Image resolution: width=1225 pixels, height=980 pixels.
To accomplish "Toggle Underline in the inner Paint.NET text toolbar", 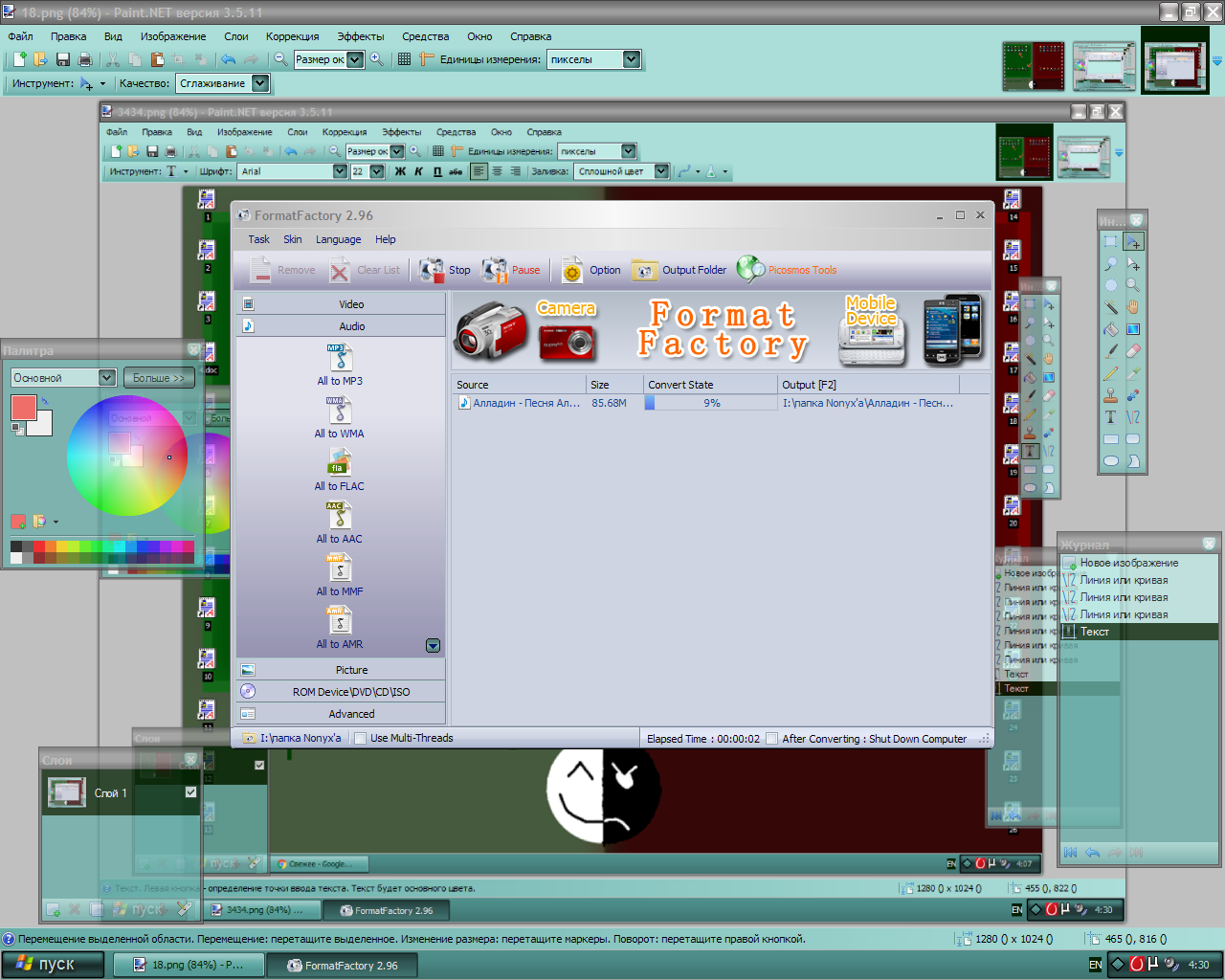I will click(437, 171).
